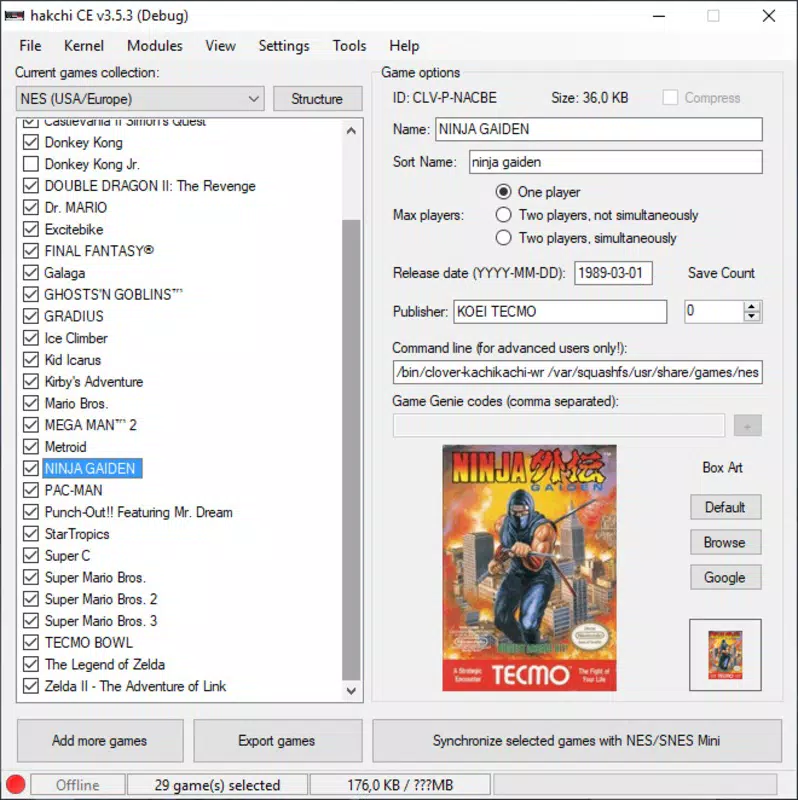798x800 pixels.
Task: Select Kirby's Adventure game entry
Action: (94, 382)
